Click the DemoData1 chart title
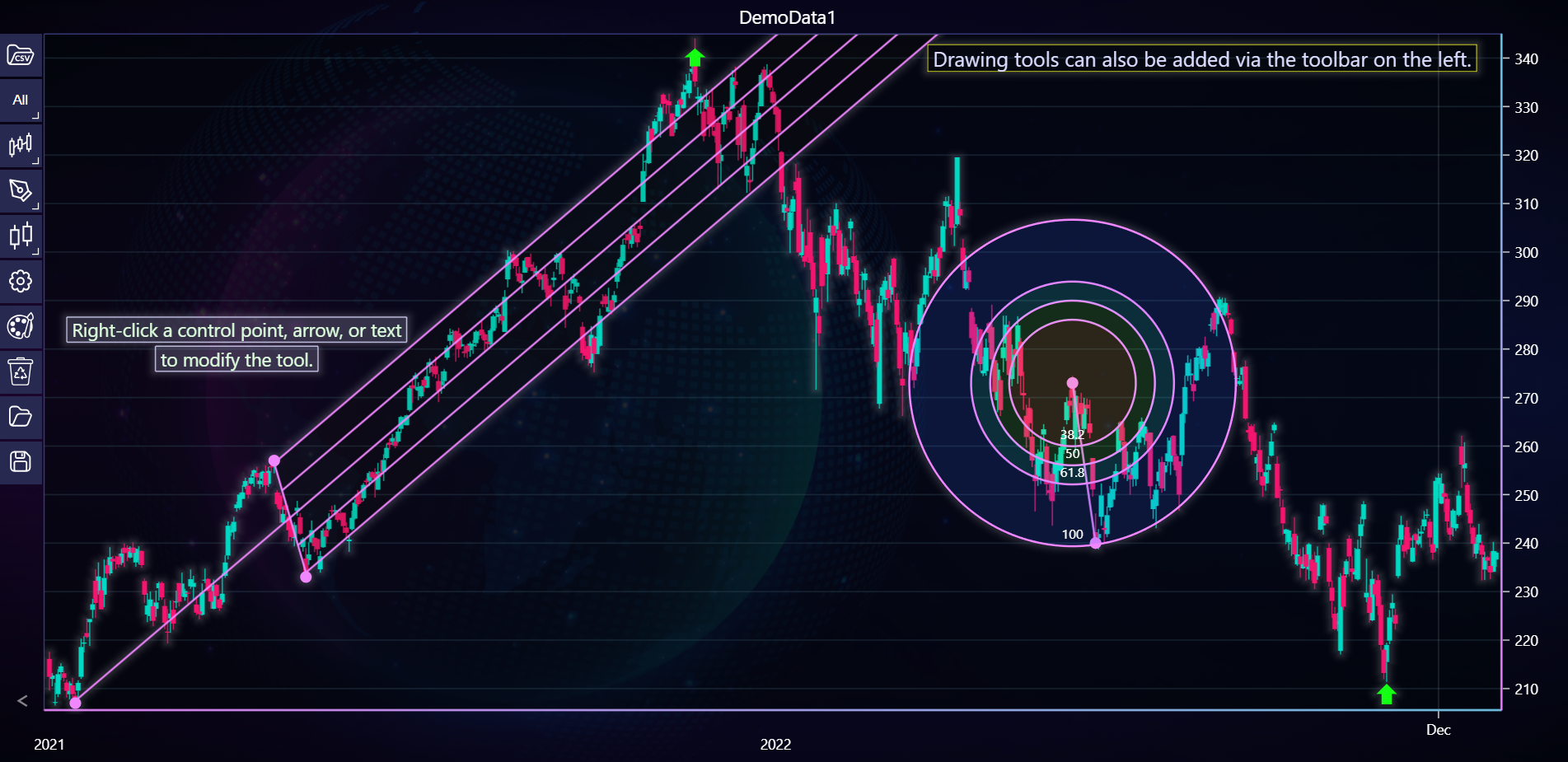The height and width of the screenshot is (762, 1568). tap(787, 17)
